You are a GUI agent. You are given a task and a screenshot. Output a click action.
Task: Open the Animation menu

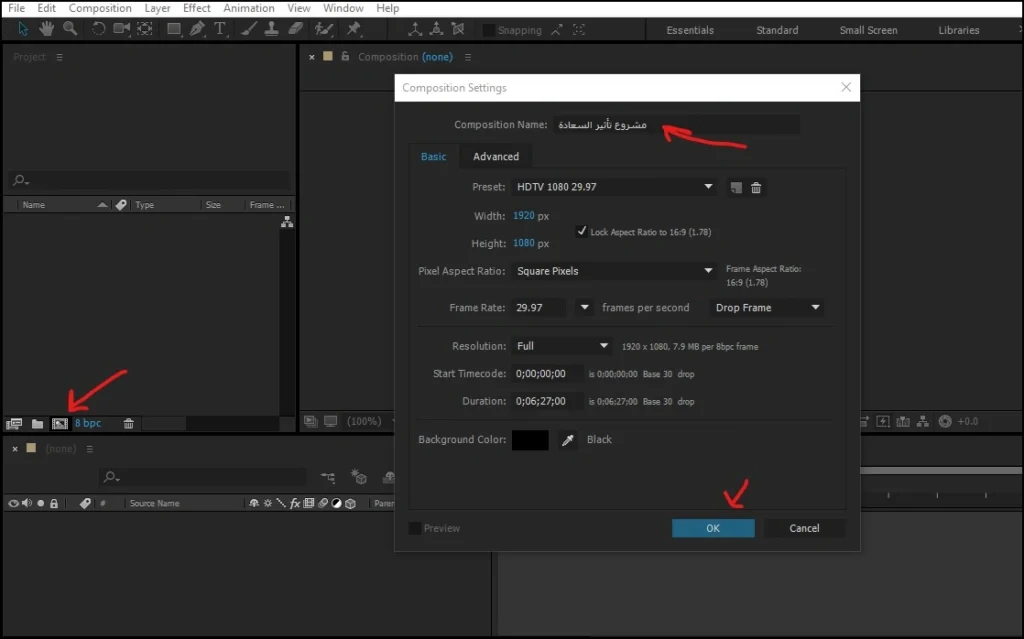click(248, 8)
